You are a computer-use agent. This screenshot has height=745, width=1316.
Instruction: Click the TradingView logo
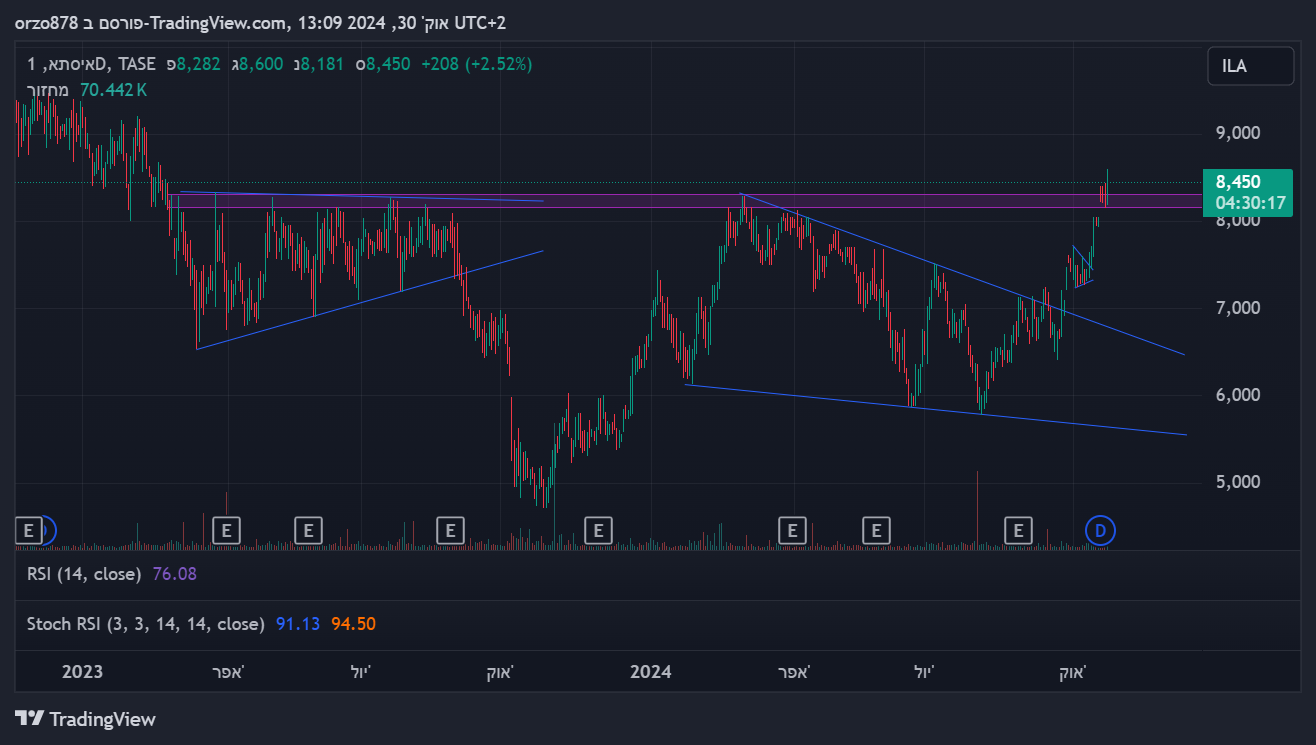click(x=86, y=718)
